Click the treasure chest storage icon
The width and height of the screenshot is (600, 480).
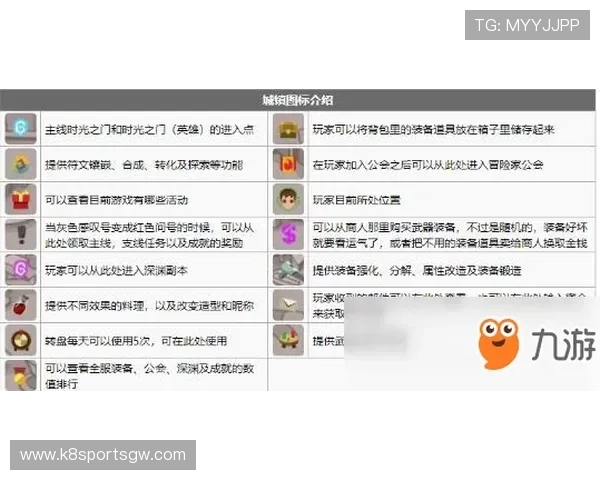288,129
